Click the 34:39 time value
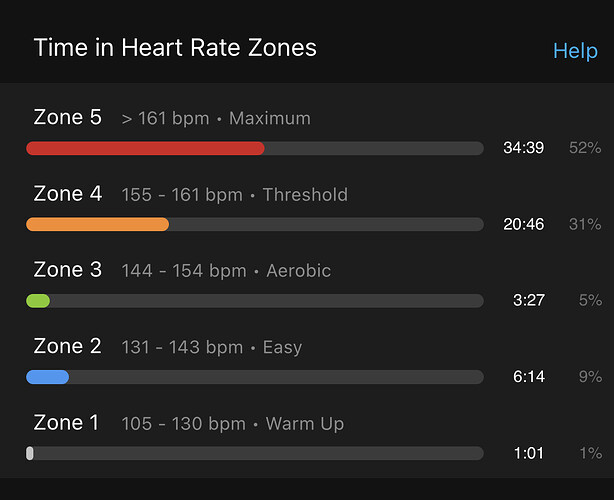The image size is (614, 500). (524, 148)
